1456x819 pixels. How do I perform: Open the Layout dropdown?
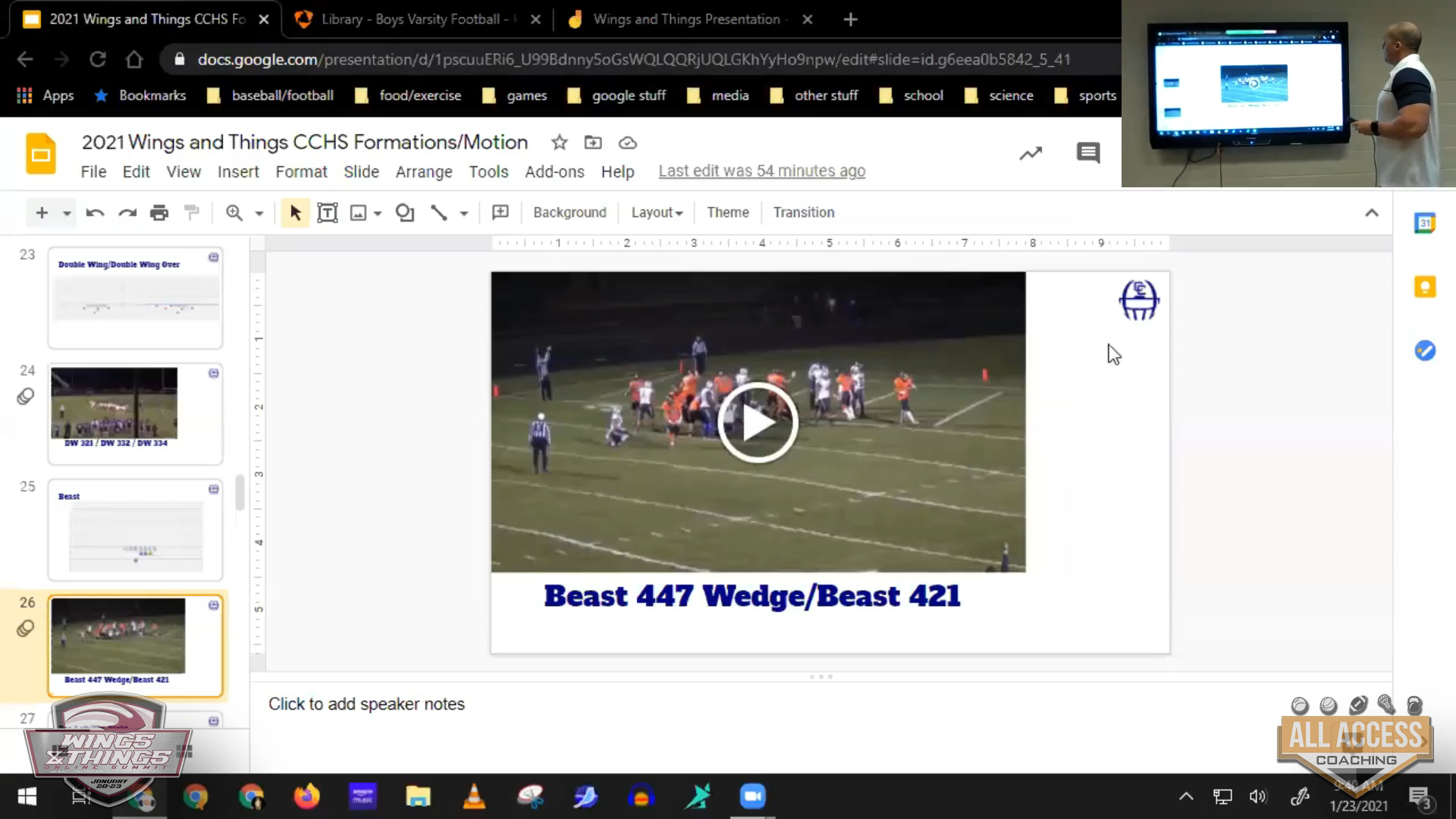[657, 213]
